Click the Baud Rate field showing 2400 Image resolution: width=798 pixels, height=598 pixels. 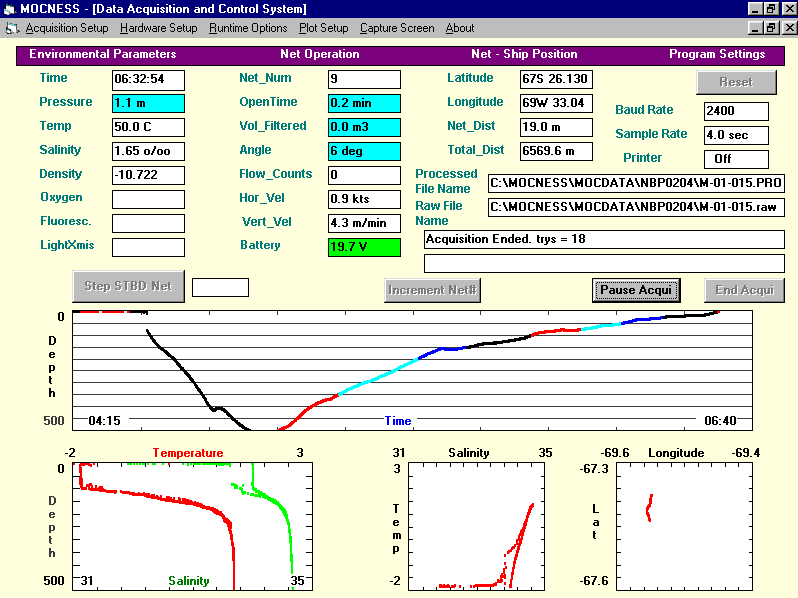pos(736,111)
